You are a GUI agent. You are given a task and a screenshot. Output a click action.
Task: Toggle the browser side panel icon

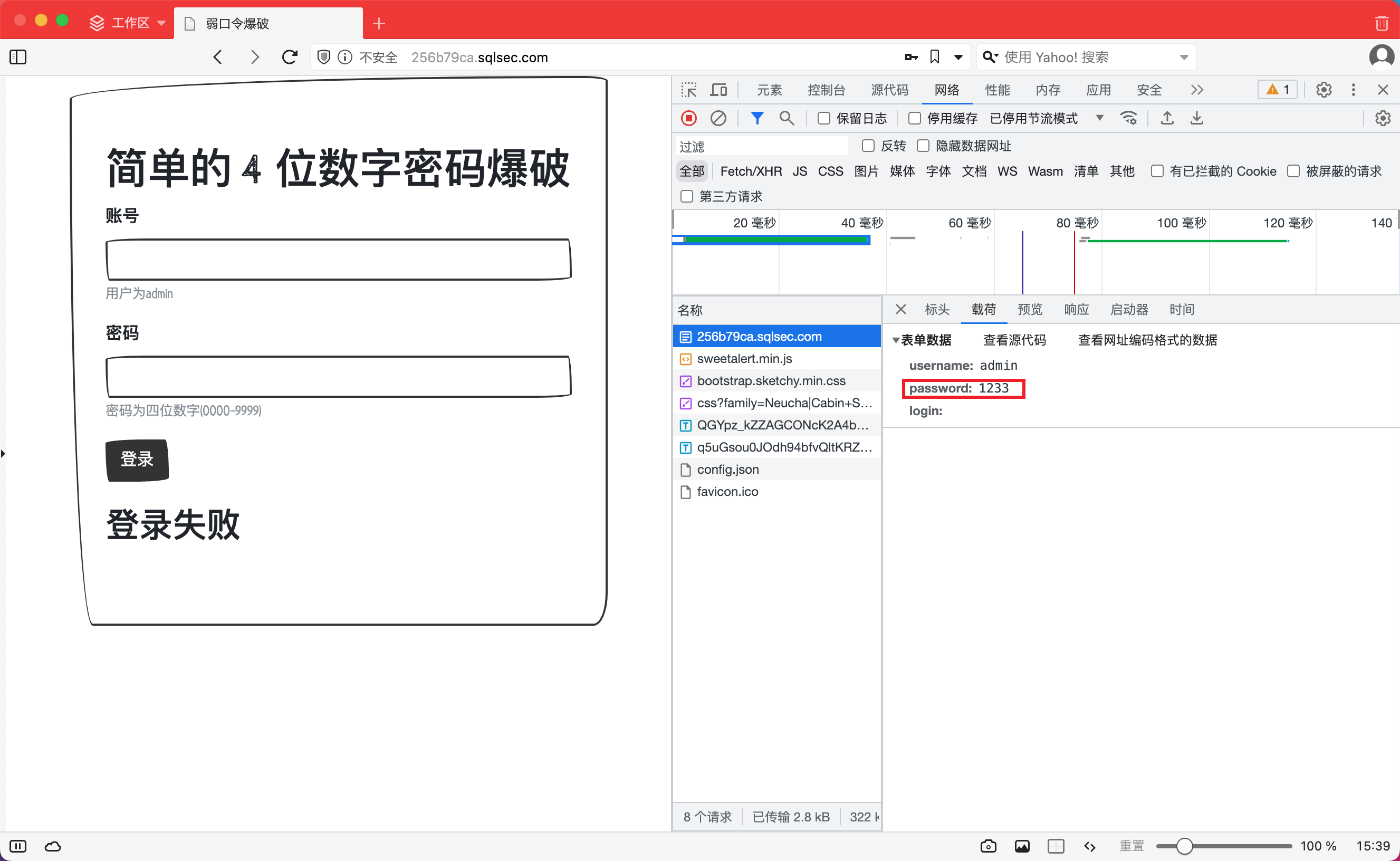click(x=18, y=57)
